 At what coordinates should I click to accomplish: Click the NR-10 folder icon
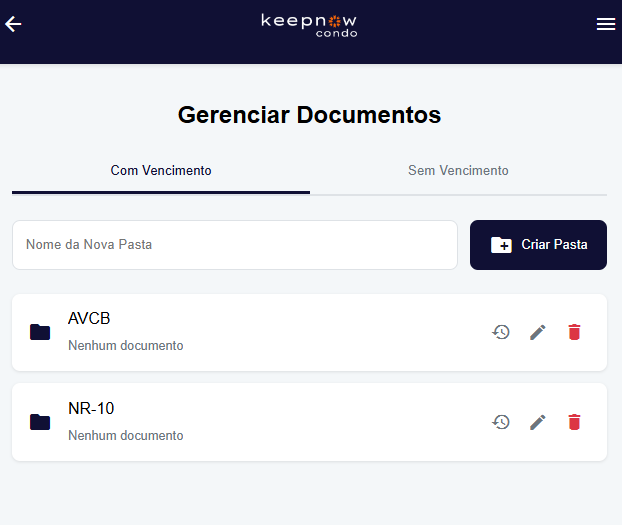[40, 422]
